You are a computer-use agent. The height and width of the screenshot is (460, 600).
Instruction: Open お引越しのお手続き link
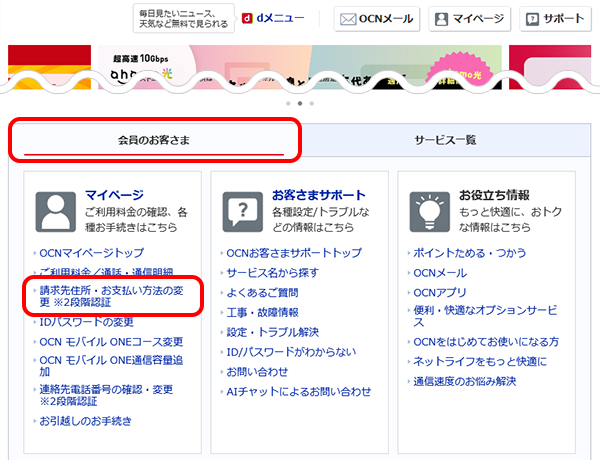click(85, 421)
